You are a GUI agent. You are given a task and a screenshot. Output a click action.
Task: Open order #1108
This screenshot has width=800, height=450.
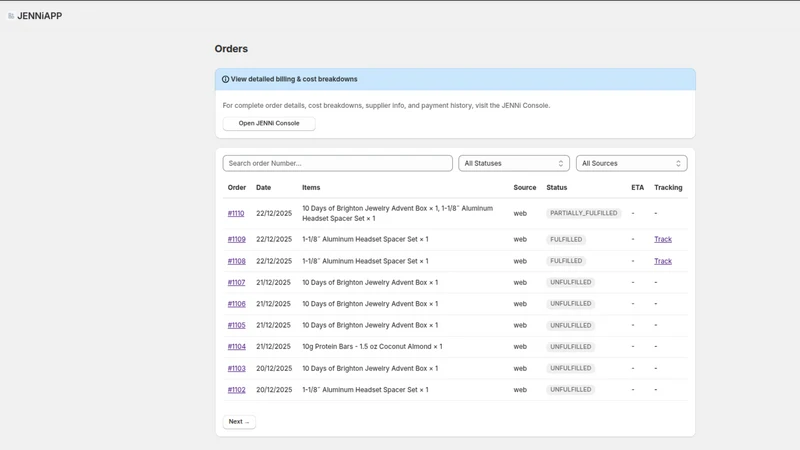click(x=236, y=261)
